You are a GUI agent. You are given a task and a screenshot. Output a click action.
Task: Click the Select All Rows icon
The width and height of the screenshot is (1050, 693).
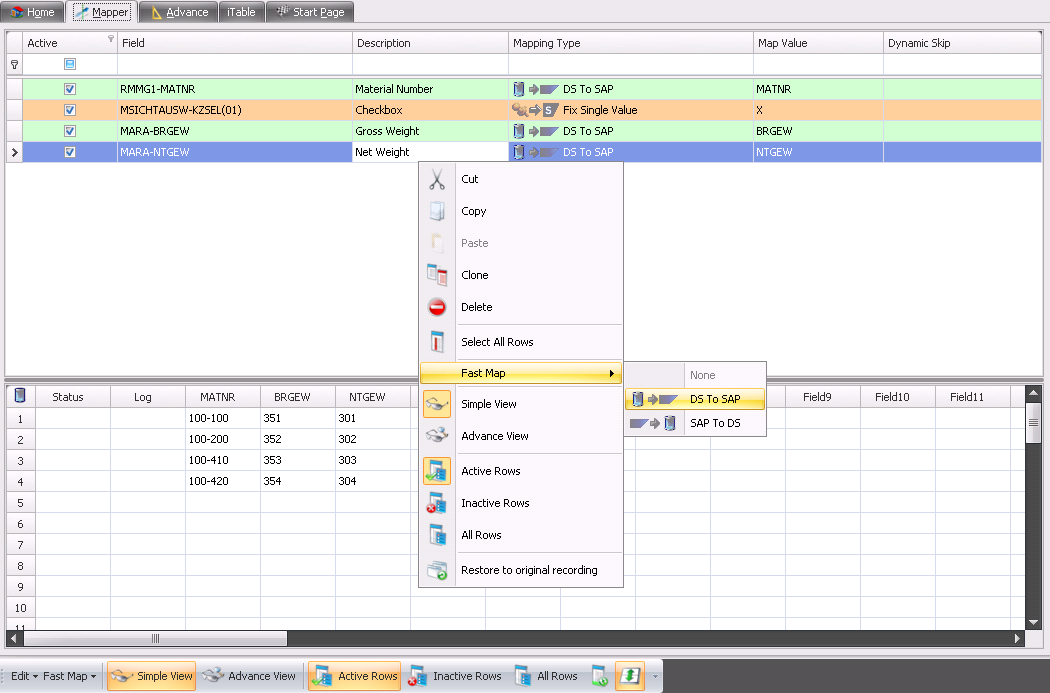(437, 341)
